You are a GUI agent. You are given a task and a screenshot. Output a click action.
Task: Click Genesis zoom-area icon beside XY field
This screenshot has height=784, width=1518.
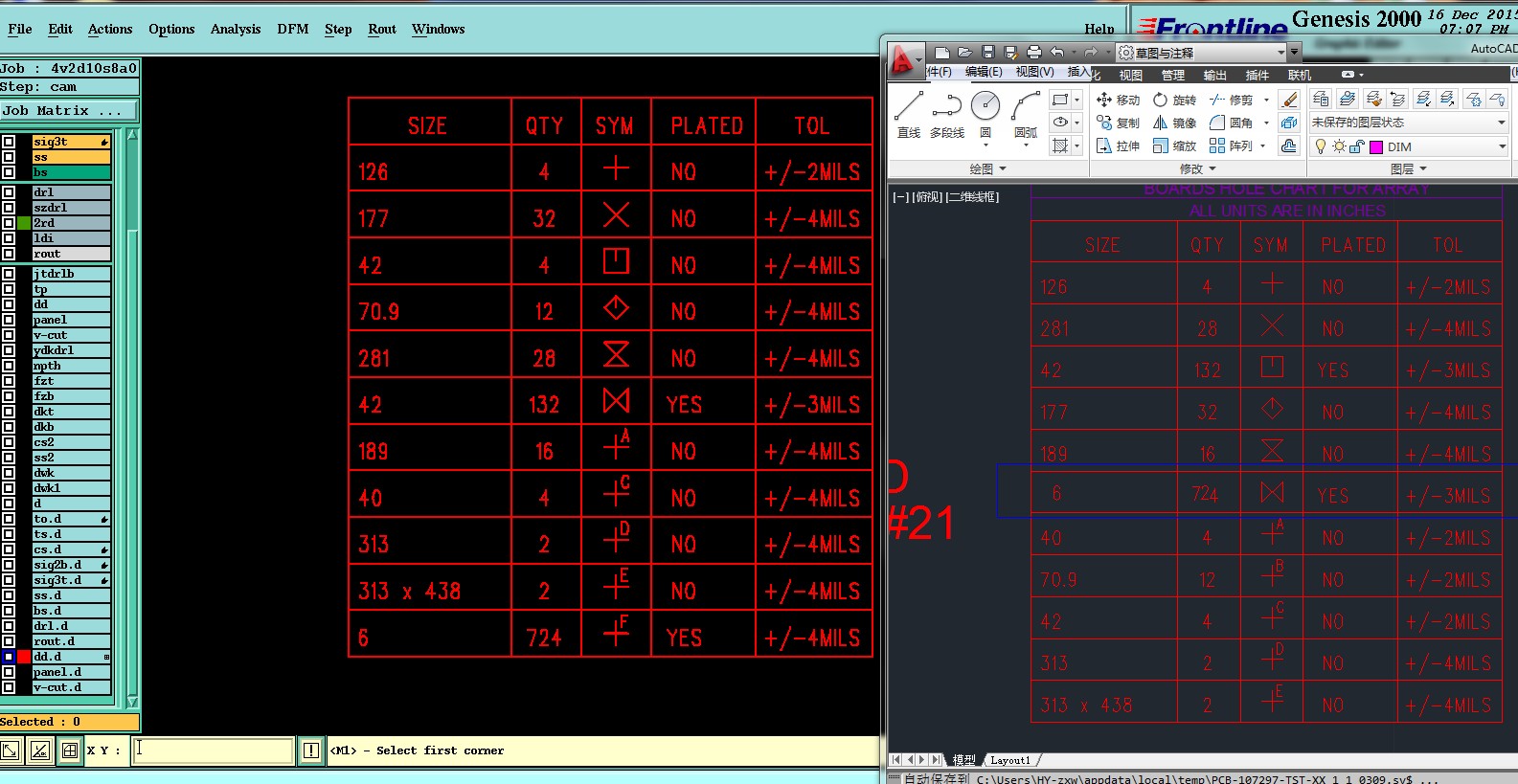pos(11,750)
